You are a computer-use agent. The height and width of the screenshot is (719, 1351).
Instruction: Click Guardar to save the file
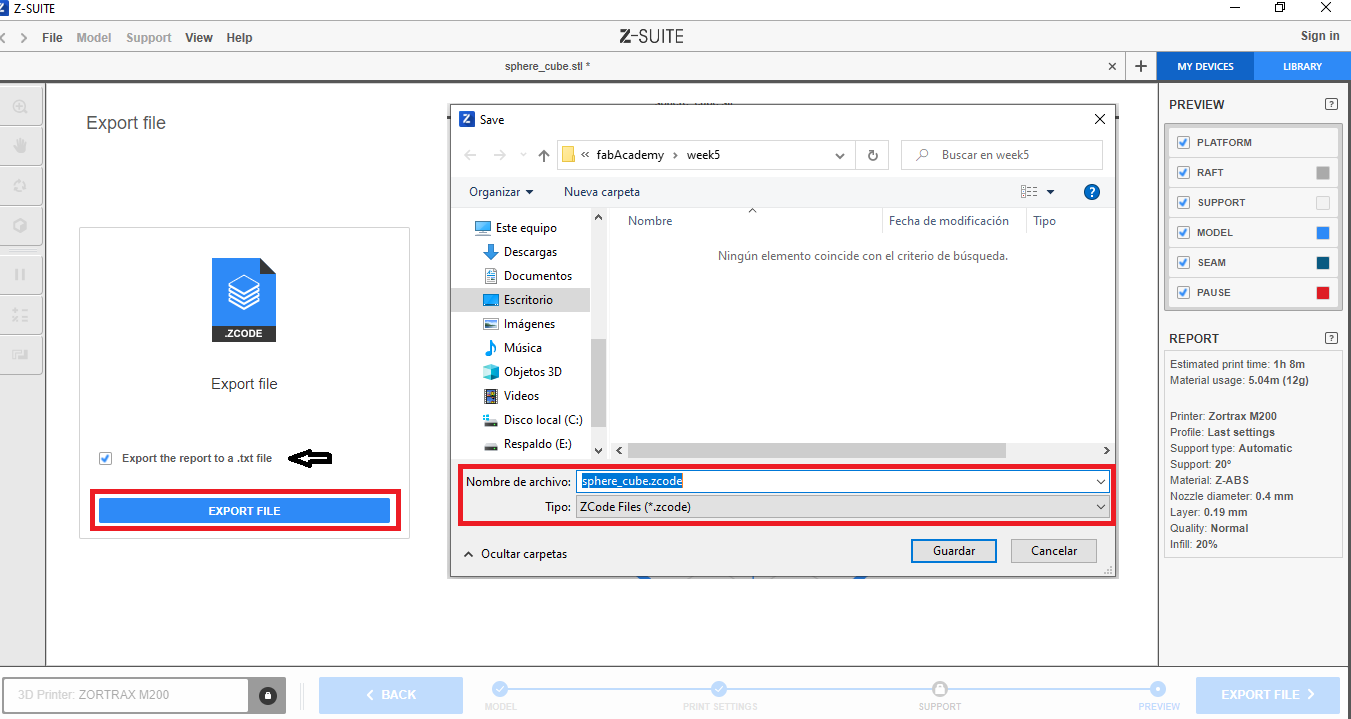pyautogui.click(x=954, y=551)
